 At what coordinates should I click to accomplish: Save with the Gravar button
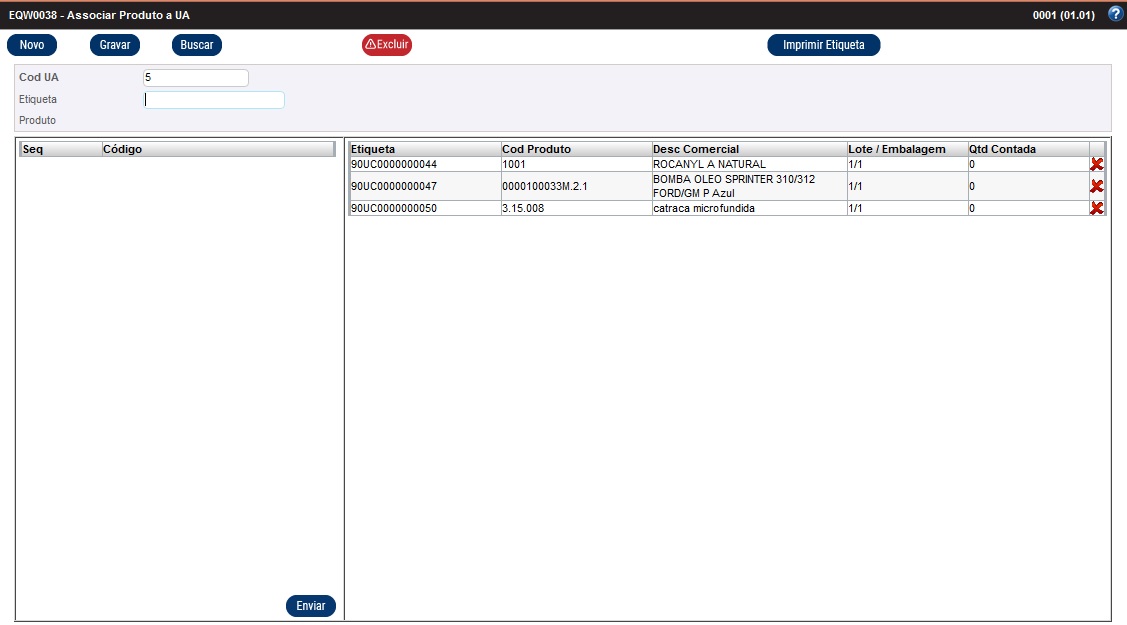pos(115,45)
